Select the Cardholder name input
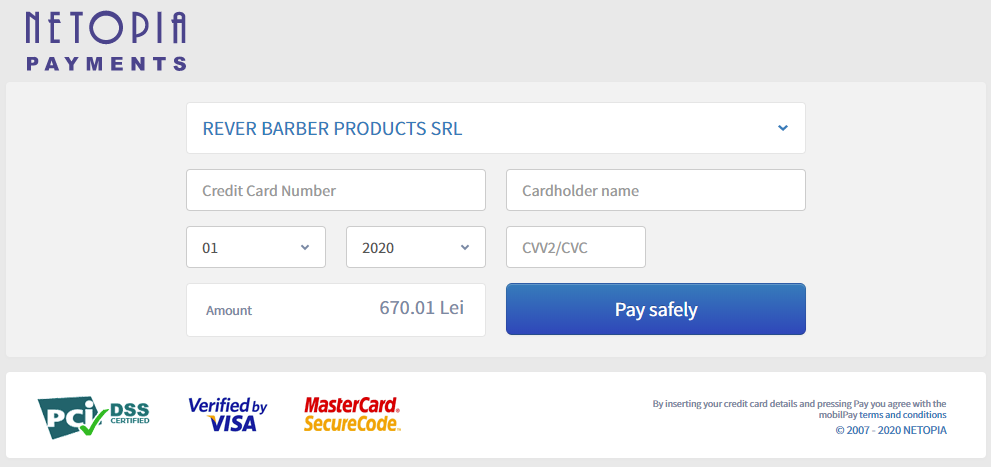 [x=655, y=190]
